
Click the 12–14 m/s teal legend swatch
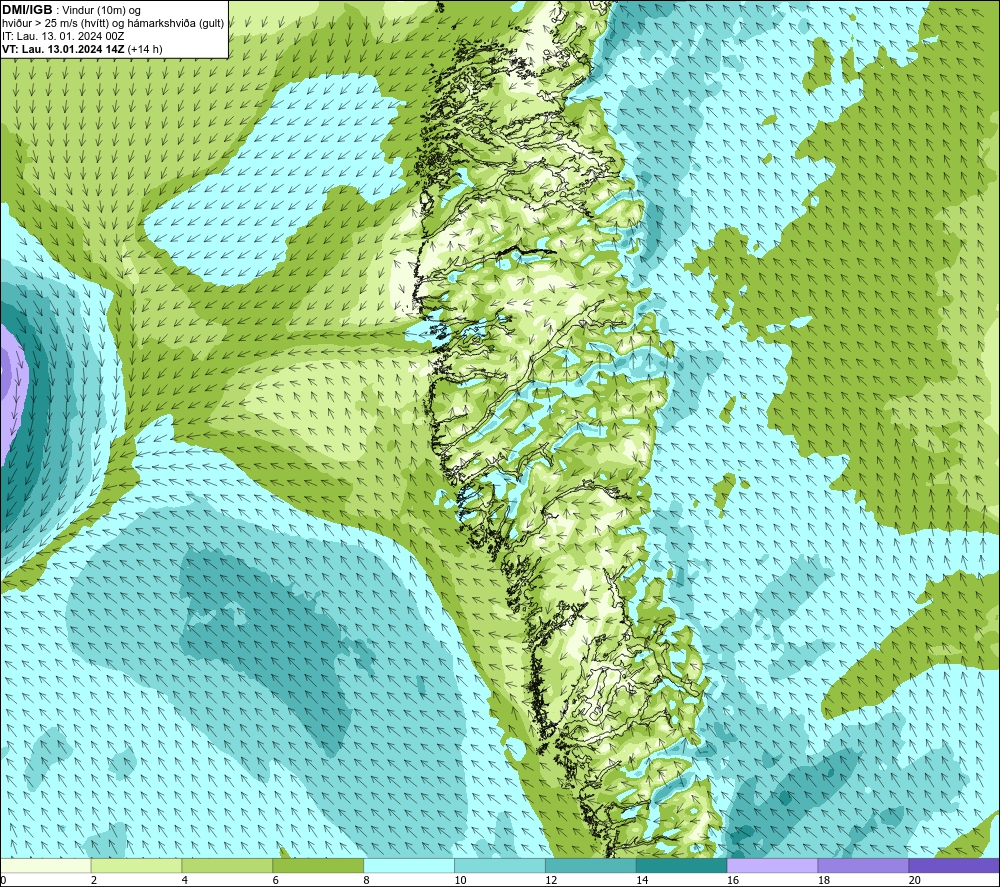click(x=591, y=865)
